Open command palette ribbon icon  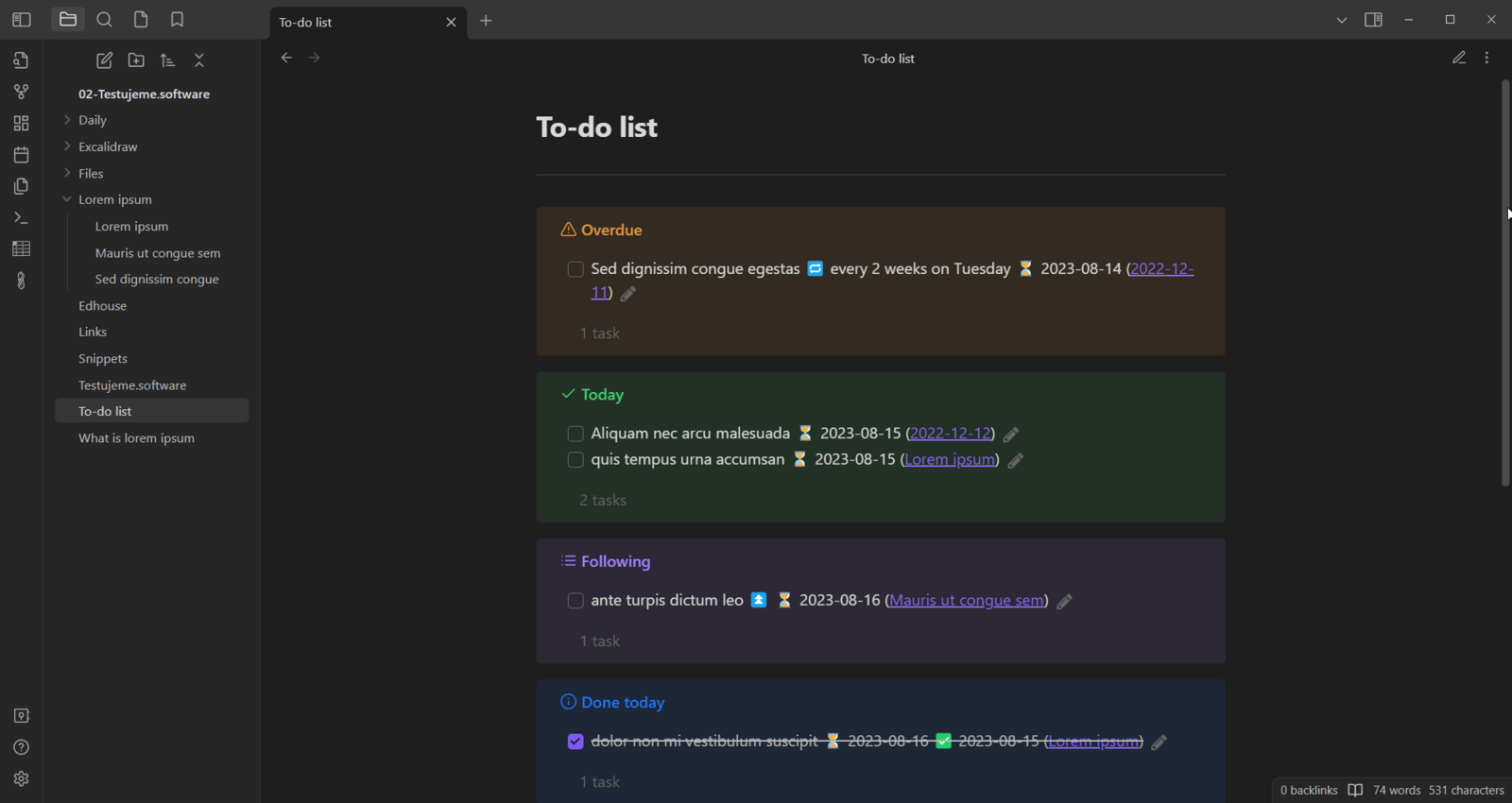[21, 218]
